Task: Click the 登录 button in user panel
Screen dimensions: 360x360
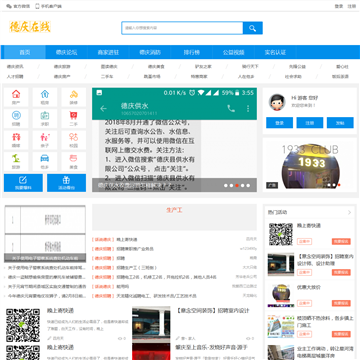Action: (279, 123)
